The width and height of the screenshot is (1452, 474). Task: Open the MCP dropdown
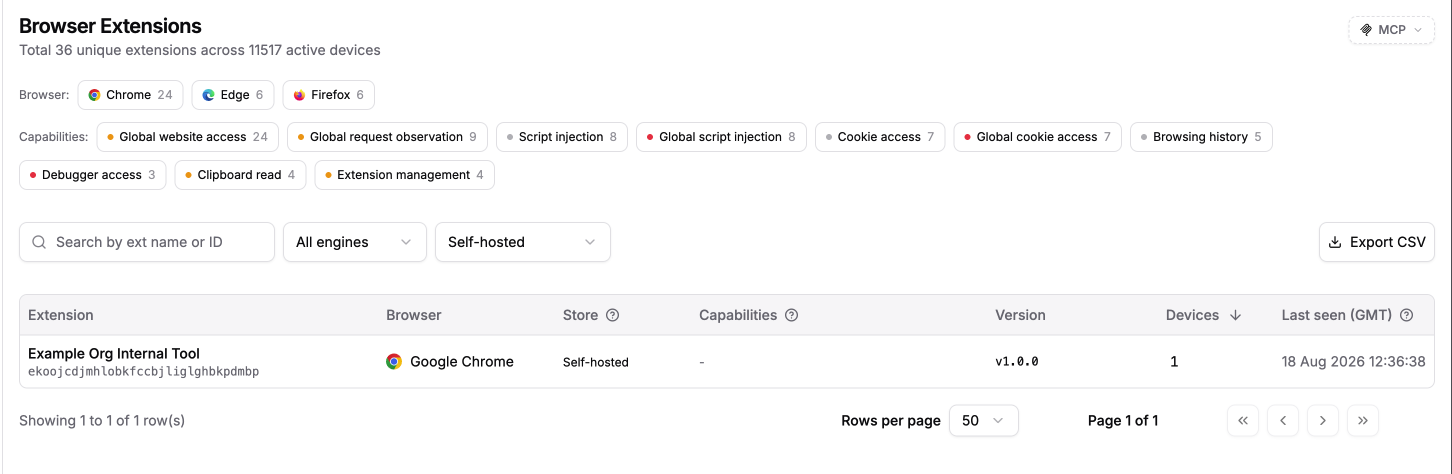coord(1391,30)
